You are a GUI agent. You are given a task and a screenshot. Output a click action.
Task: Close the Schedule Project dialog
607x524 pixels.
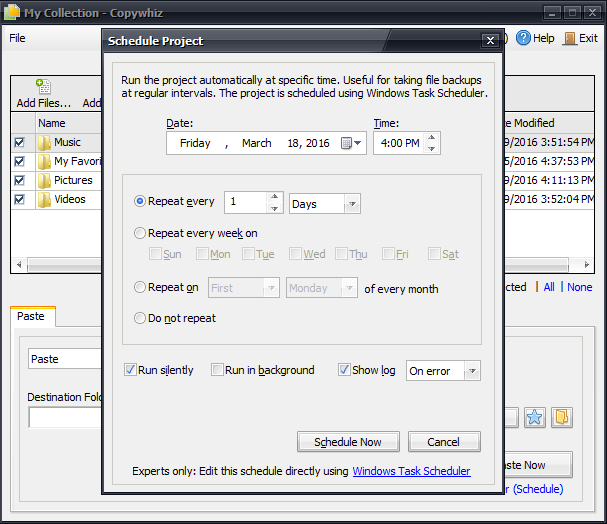coord(490,40)
